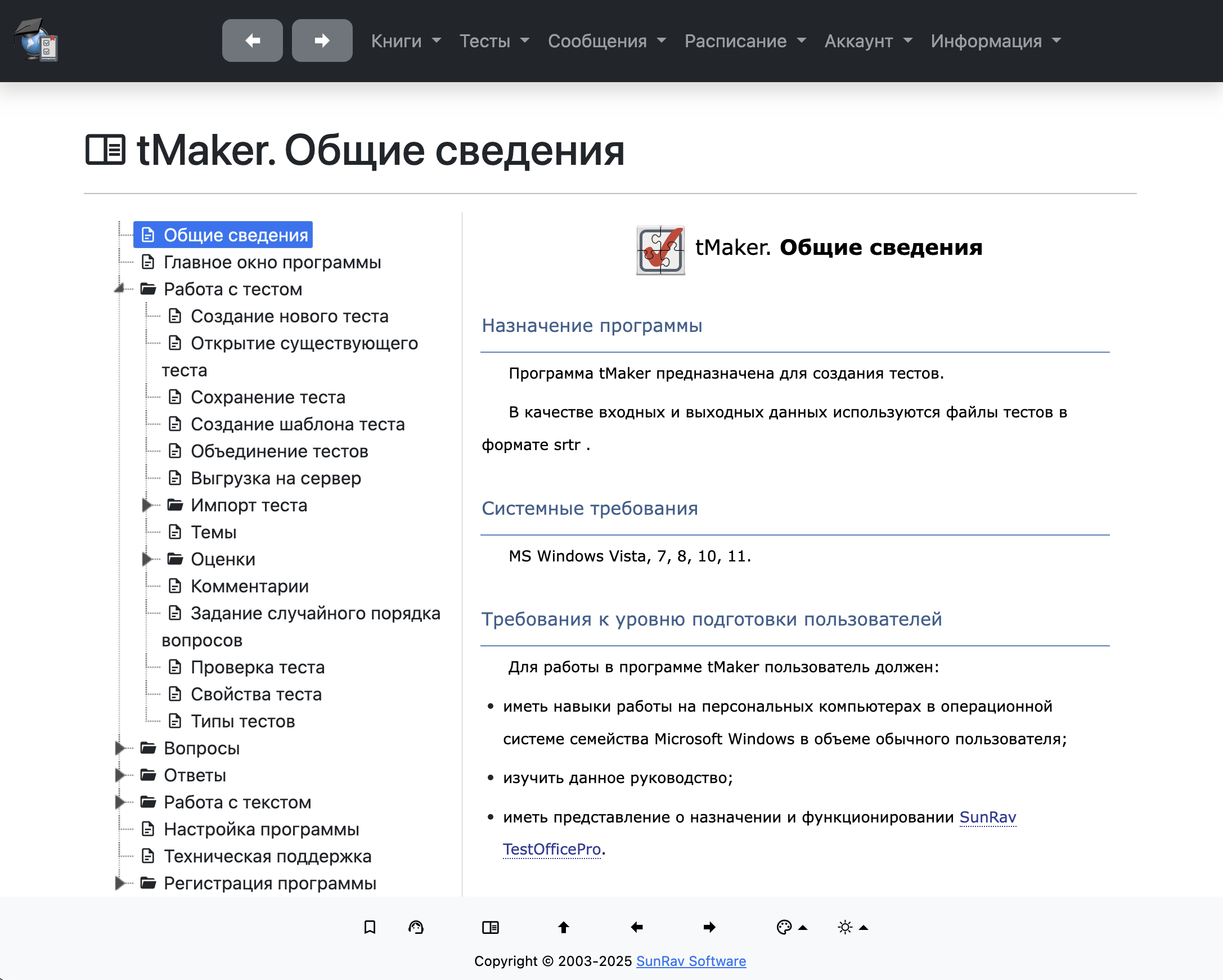Open the Расписание menu
The width and height of the screenshot is (1223, 980).
[744, 41]
